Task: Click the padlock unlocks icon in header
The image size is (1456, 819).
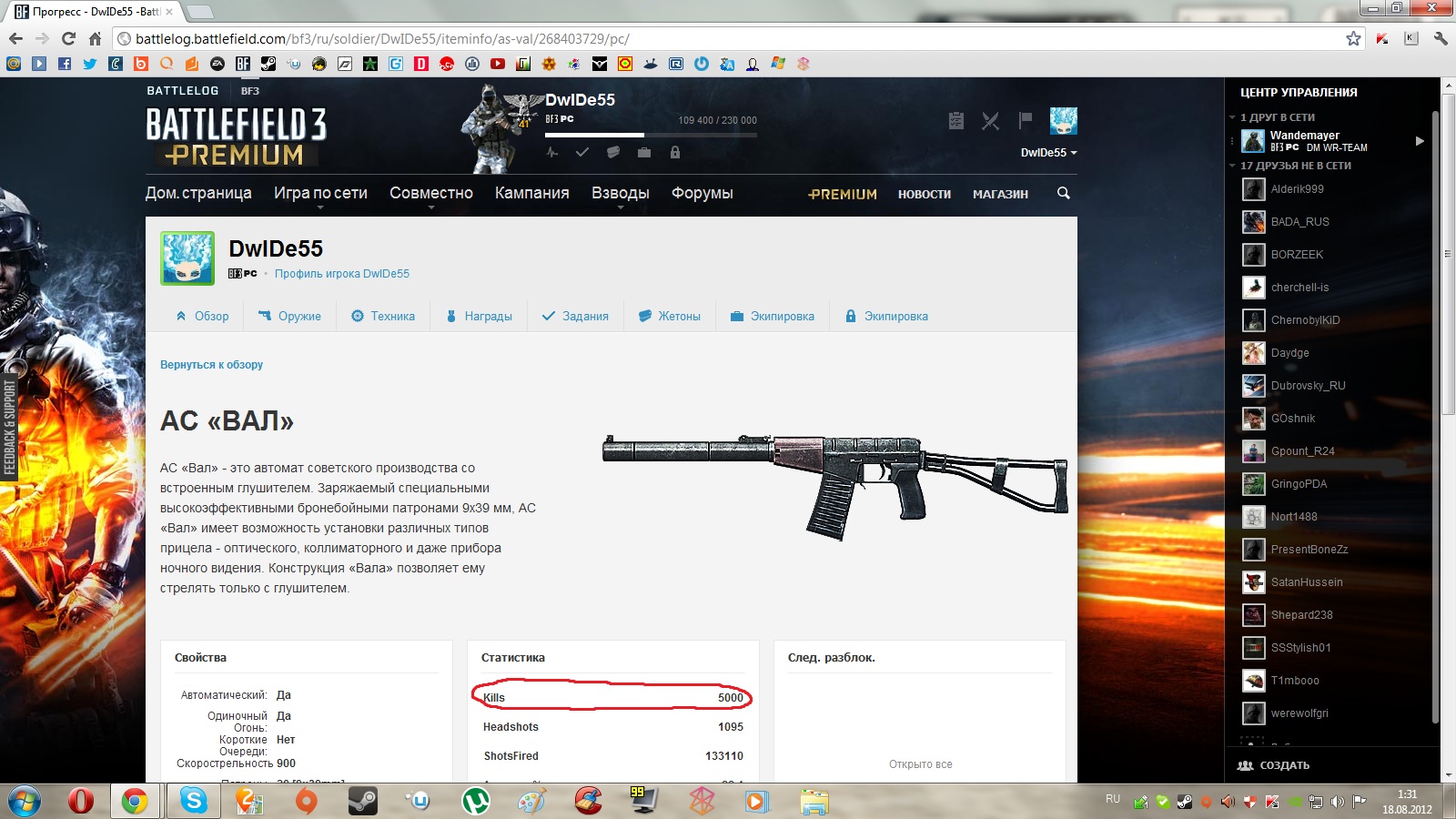Action: [x=675, y=153]
